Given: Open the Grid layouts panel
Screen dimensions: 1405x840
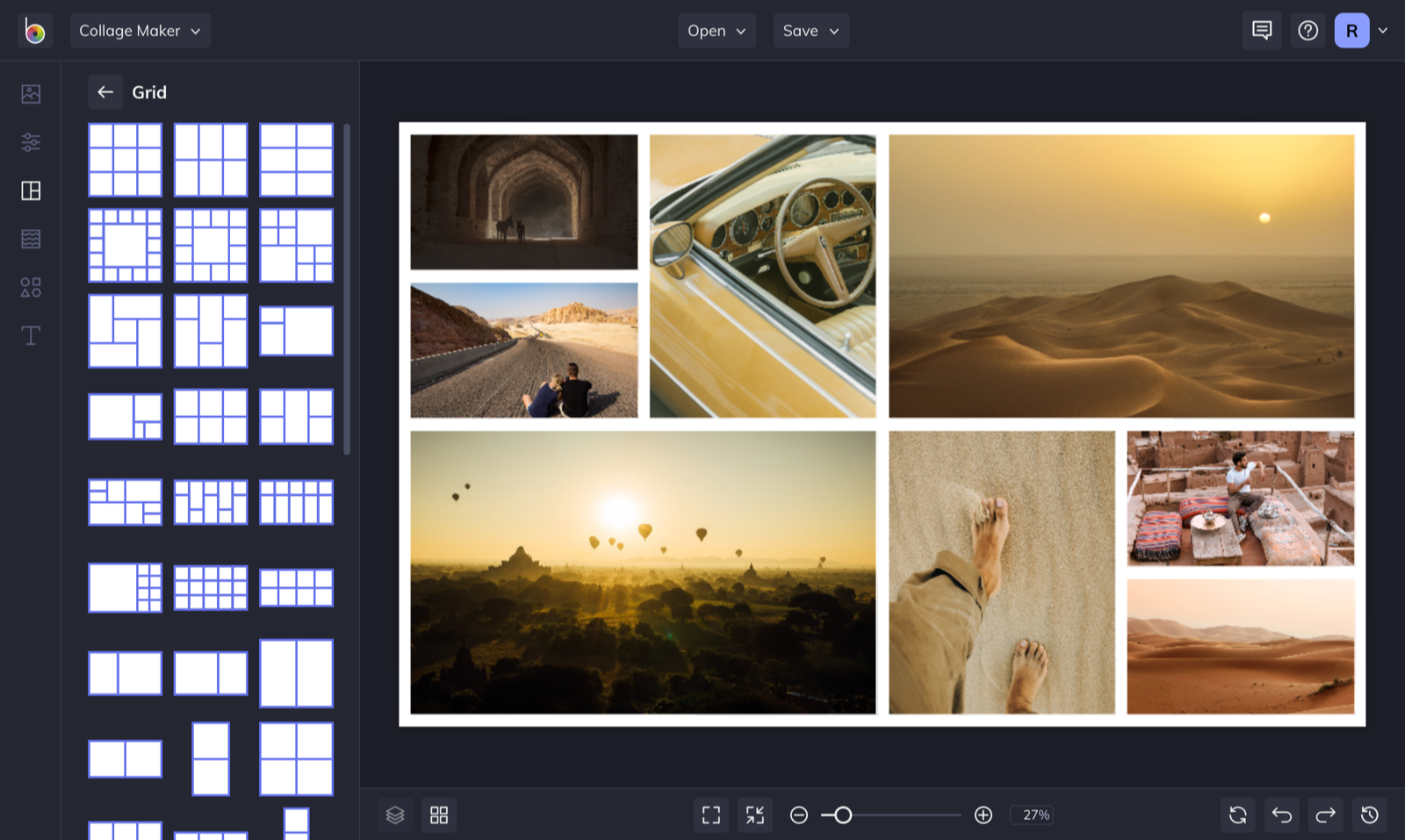Looking at the screenshot, I should [30, 190].
